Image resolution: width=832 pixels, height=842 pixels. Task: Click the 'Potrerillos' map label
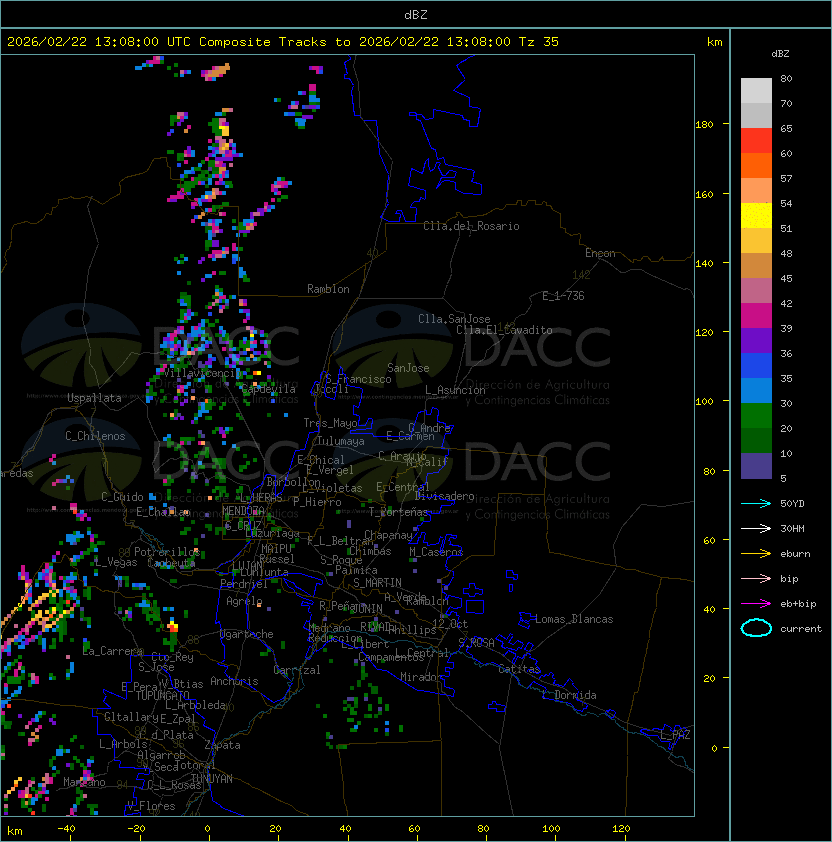point(167,552)
